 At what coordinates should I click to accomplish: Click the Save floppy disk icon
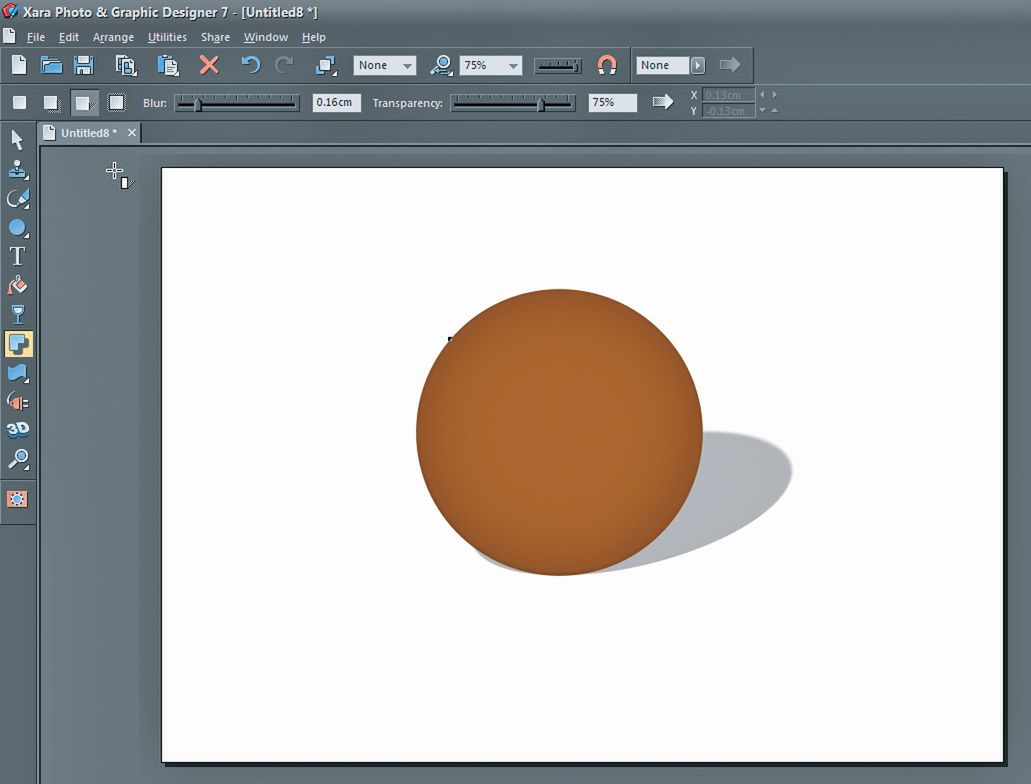(84, 65)
